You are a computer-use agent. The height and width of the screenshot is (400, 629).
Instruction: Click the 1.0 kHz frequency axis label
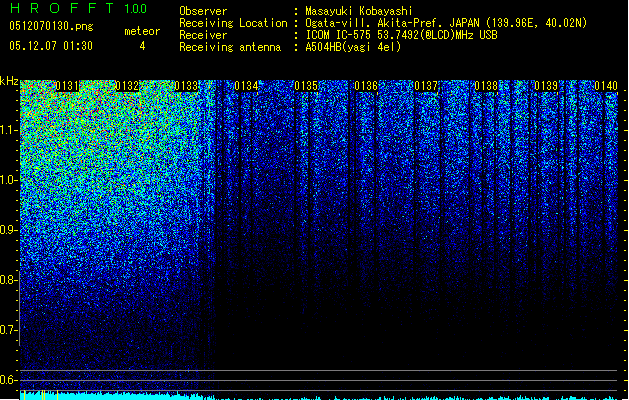pos(9,180)
